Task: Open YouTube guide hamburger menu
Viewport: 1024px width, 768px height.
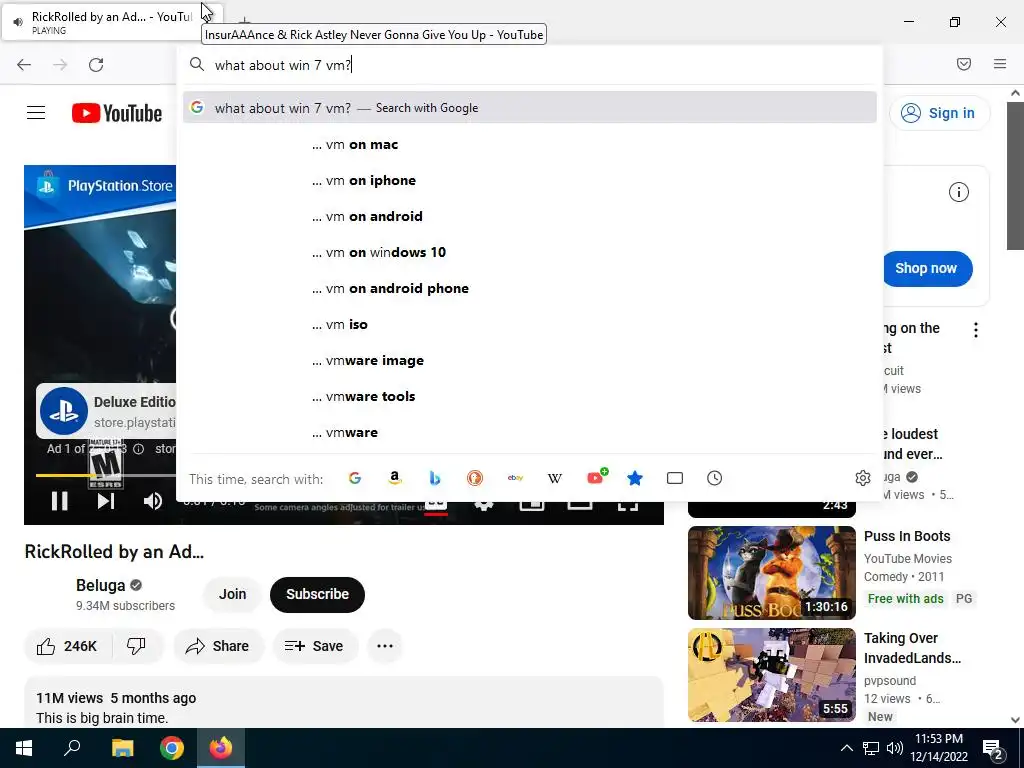Action: [36, 113]
